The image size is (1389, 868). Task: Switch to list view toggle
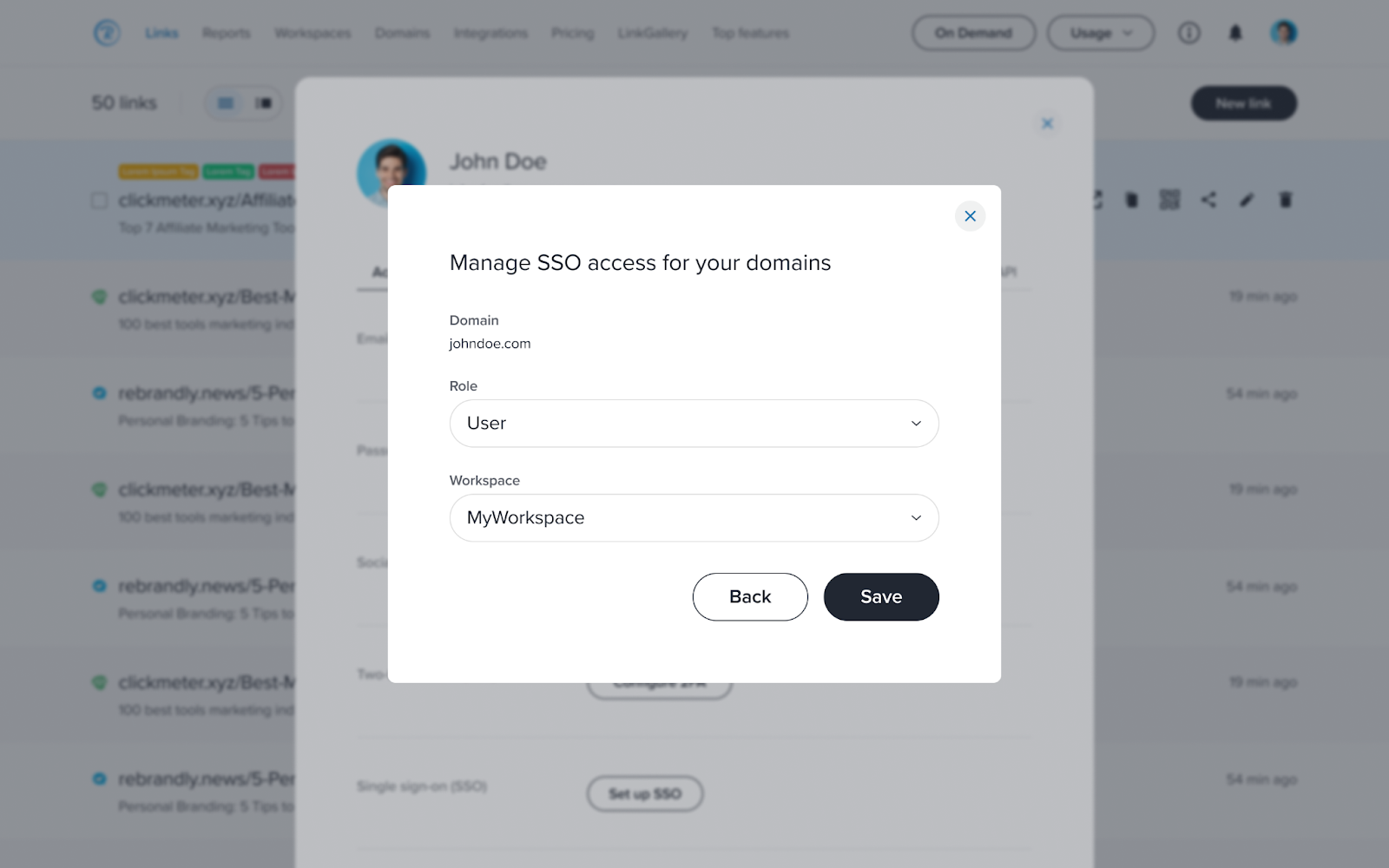tap(226, 103)
